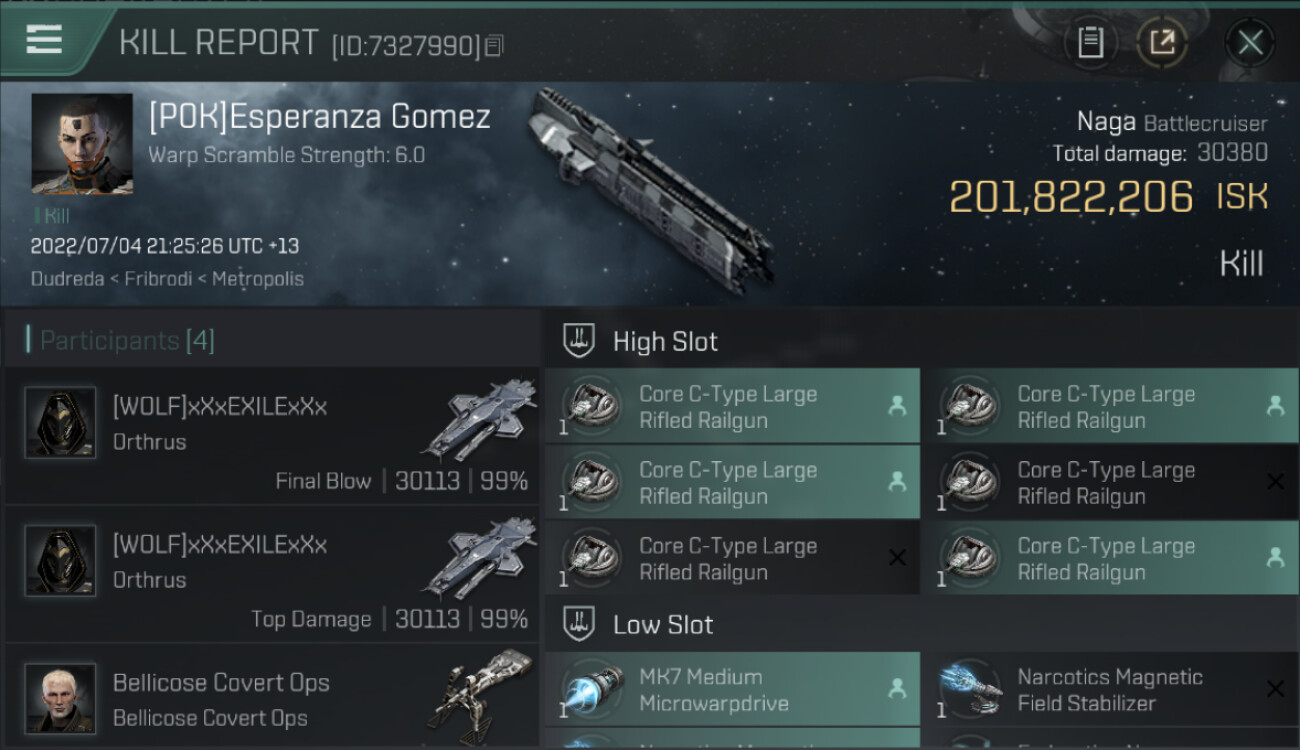
Task: Select the MK7 Medium Microwarpdrive module
Action: pos(732,690)
